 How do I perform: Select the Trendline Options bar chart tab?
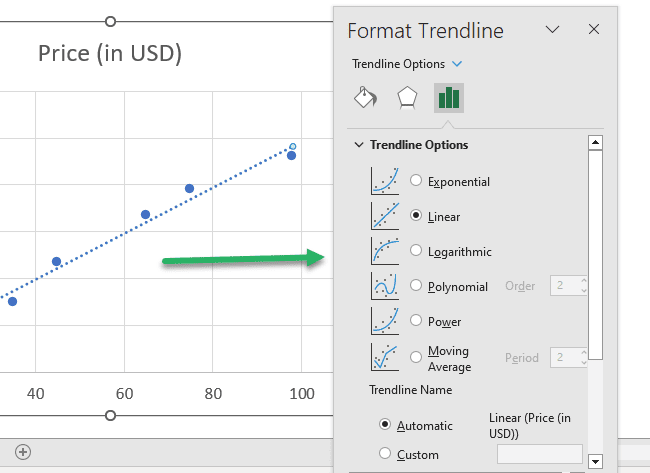pos(449,98)
